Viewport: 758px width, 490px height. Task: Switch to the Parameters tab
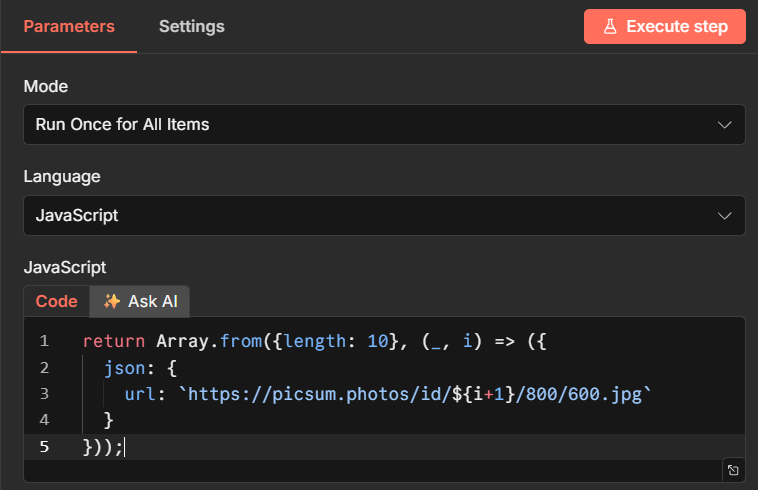[x=69, y=26]
